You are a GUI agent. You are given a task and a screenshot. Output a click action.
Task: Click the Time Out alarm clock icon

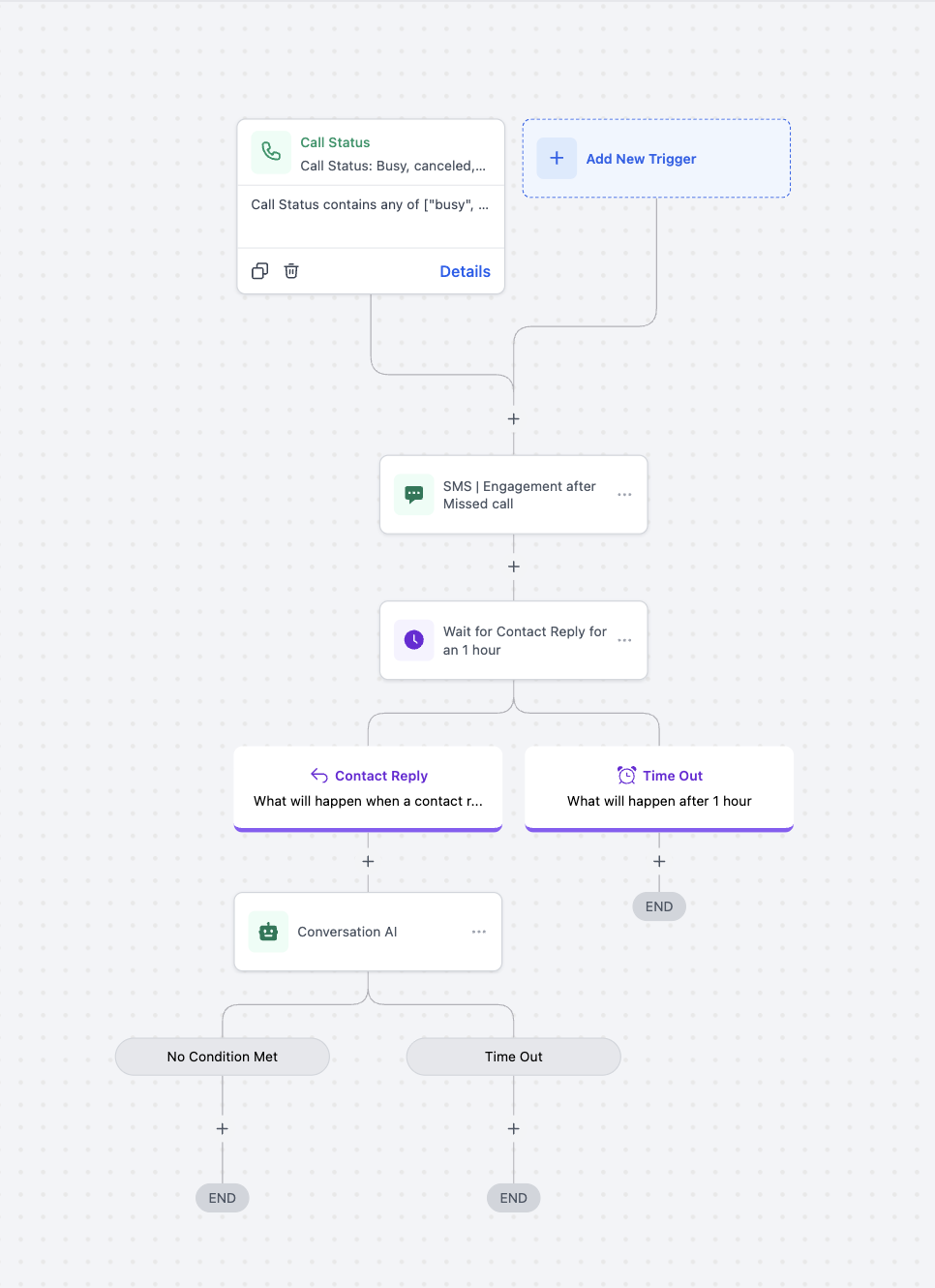tap(626, 775)
